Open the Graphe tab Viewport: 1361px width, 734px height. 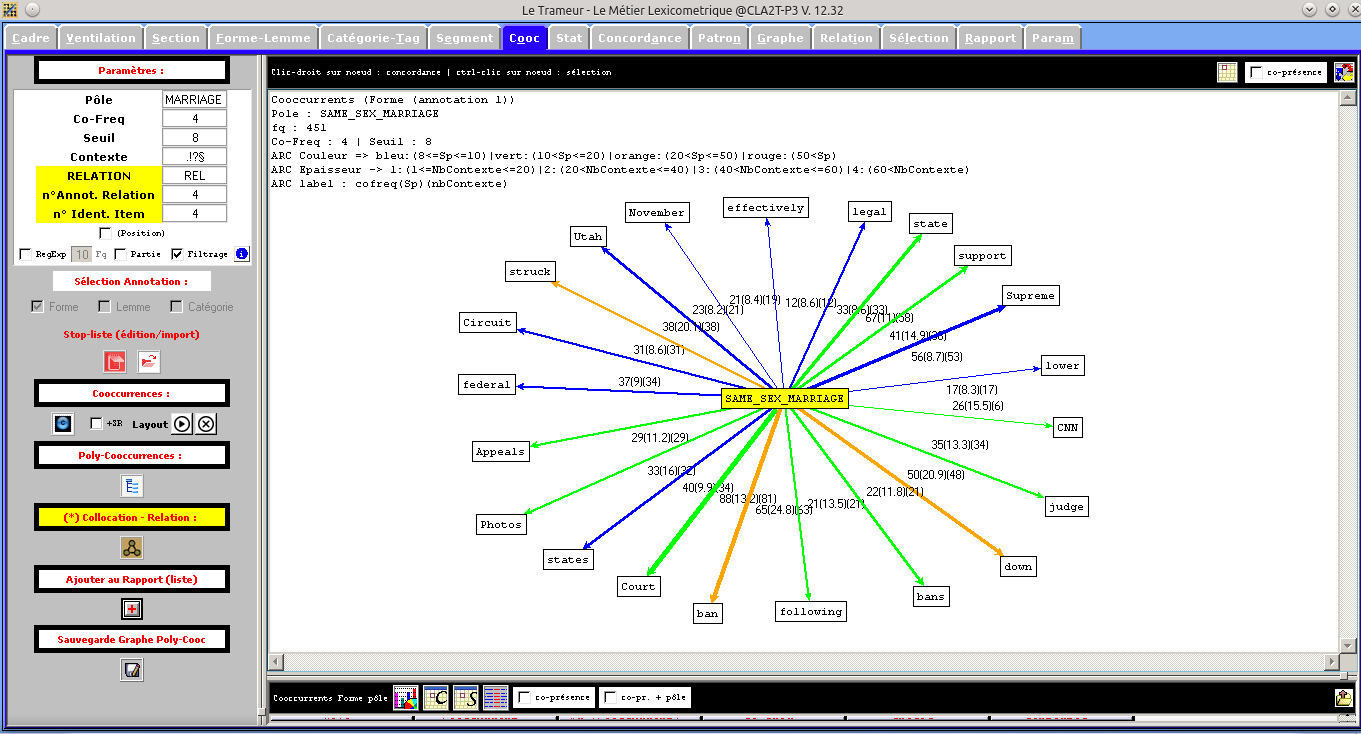pyautogui.click(x=780, y=38)
